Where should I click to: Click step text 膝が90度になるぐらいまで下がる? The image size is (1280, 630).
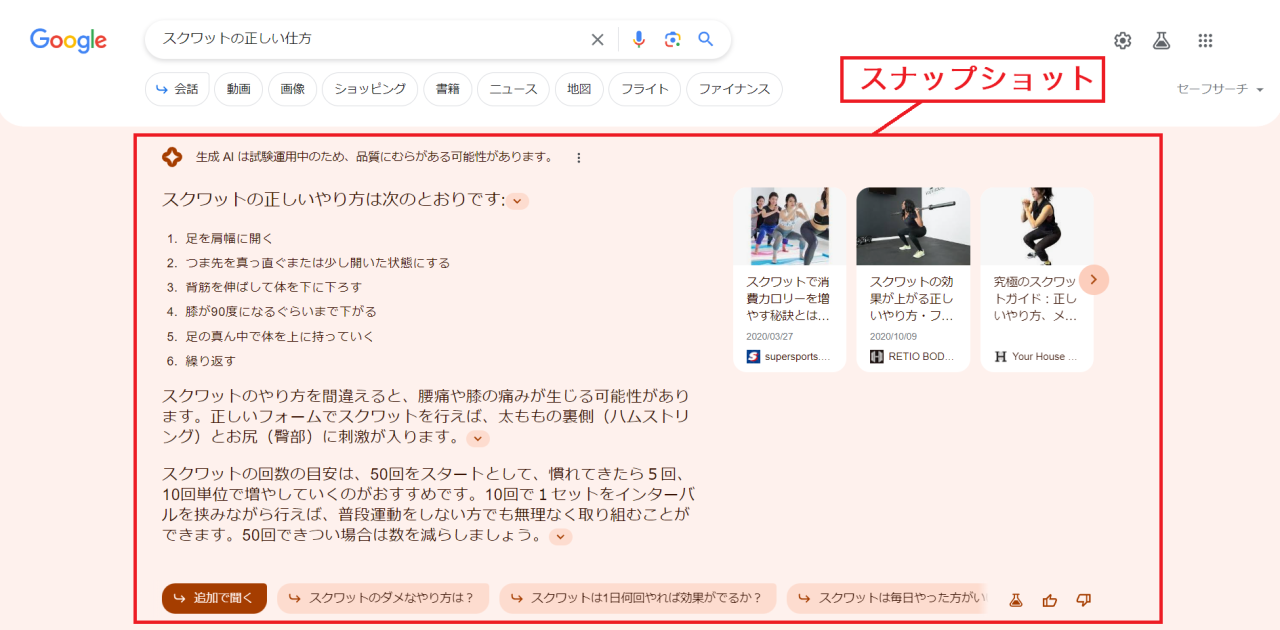pyautogui.click(x=281, y=312)
